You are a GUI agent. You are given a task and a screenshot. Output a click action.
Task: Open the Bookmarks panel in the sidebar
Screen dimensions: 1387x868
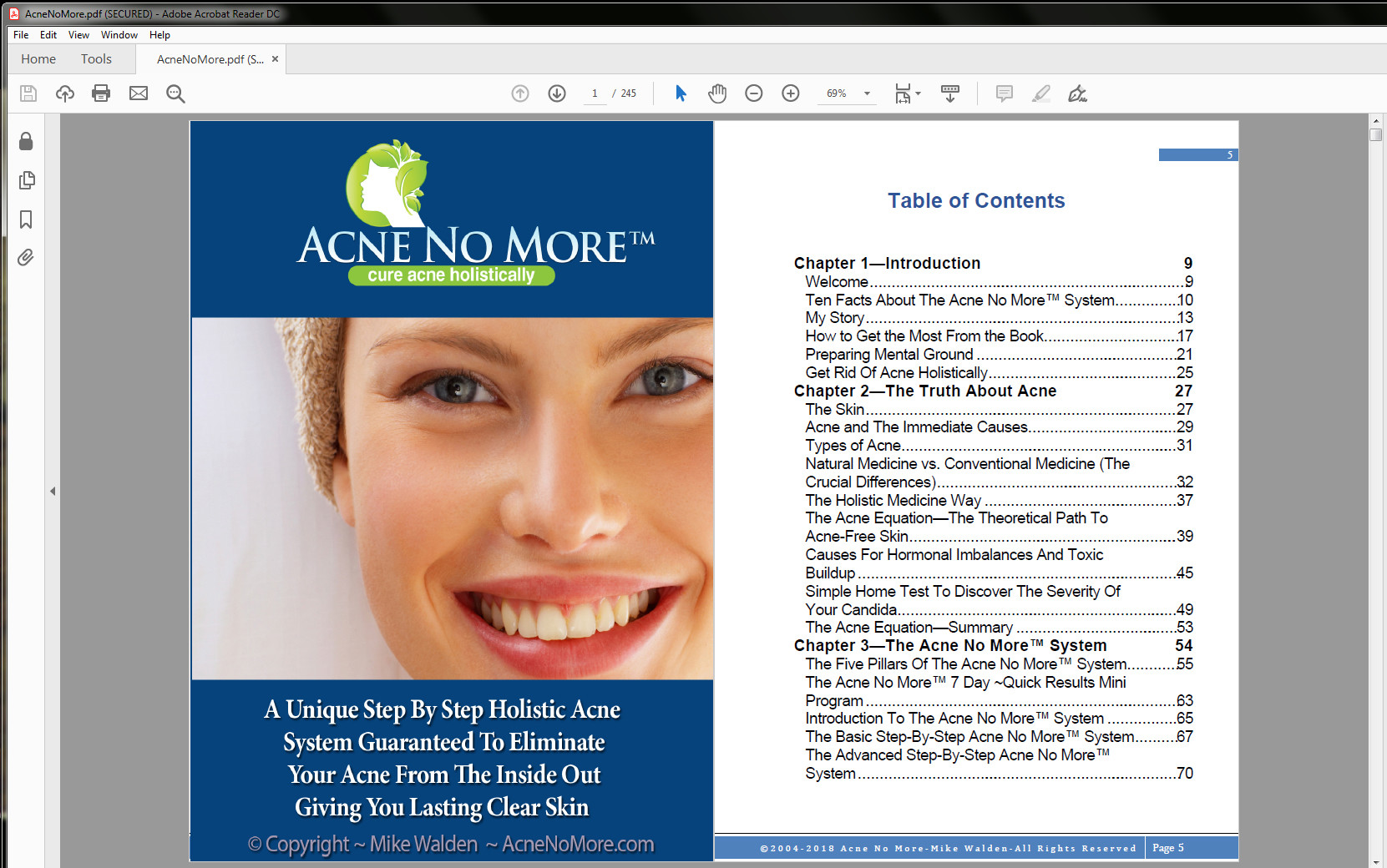pyautogui.click(x=26, y=220)
